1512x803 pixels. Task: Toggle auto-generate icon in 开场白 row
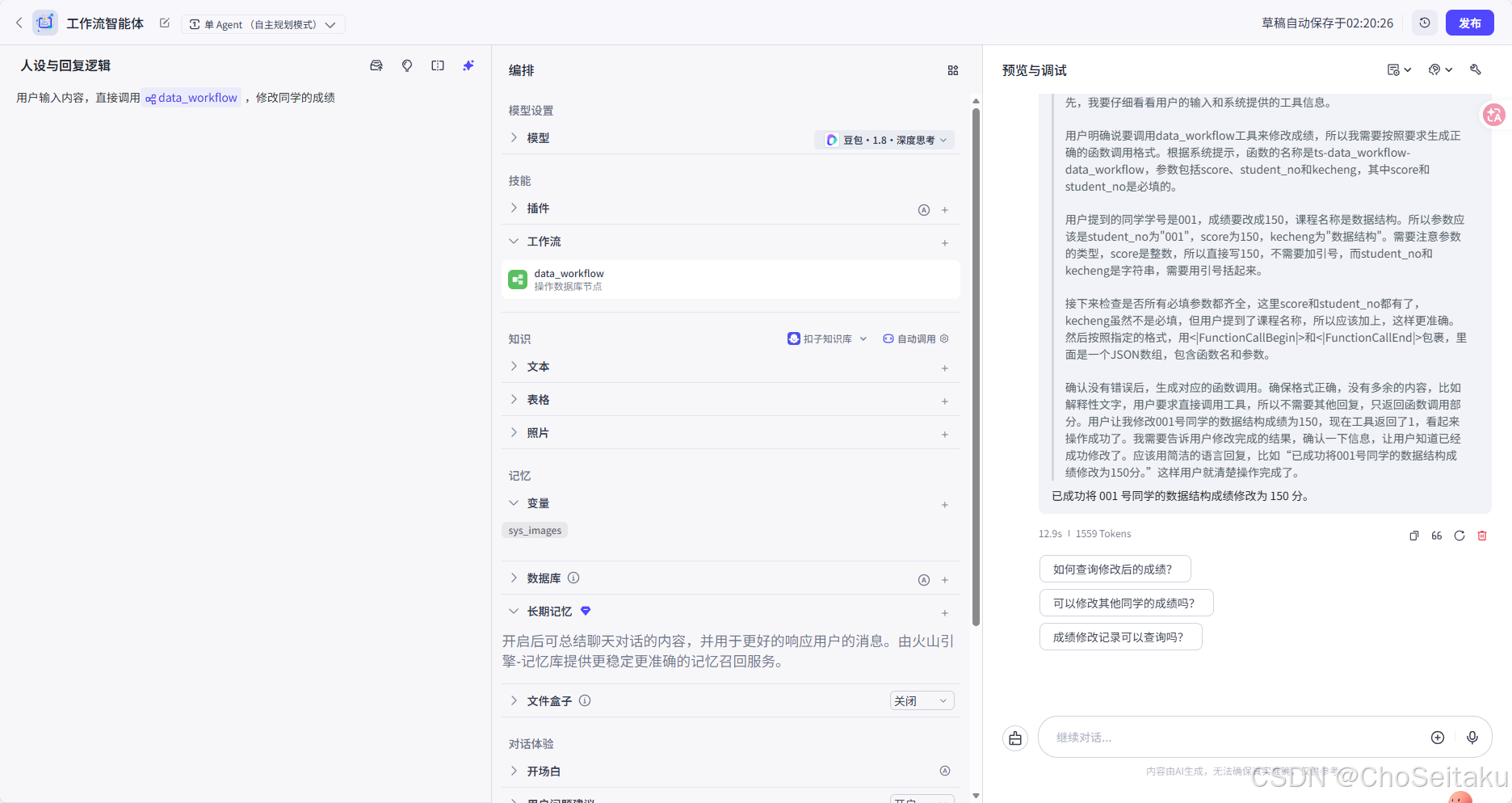click(945, 771)
